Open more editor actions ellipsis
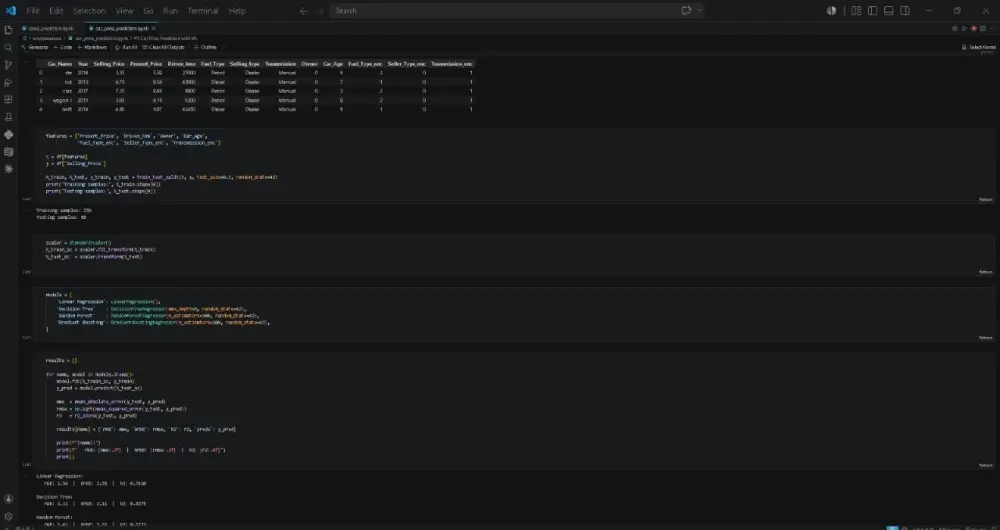Viewport: 1000px width, 530px height. pos(992,29)
